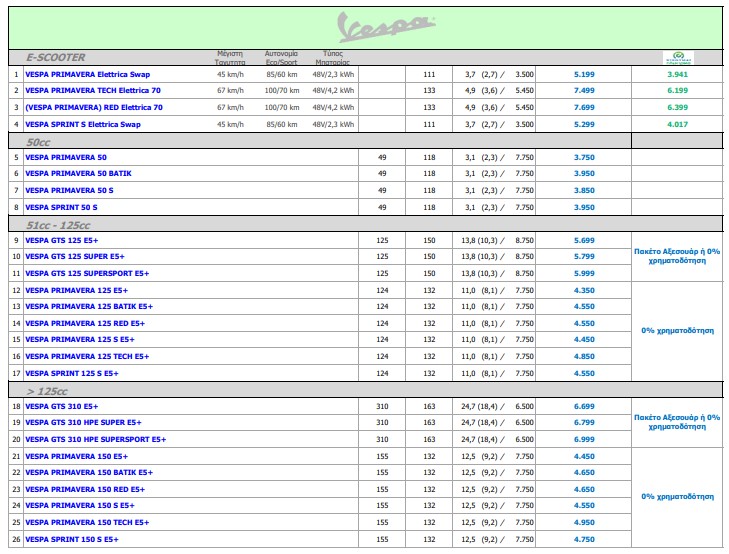
Task: Click VESPA PRIMAVERA 50 model name
Action: tap(66, 158)
